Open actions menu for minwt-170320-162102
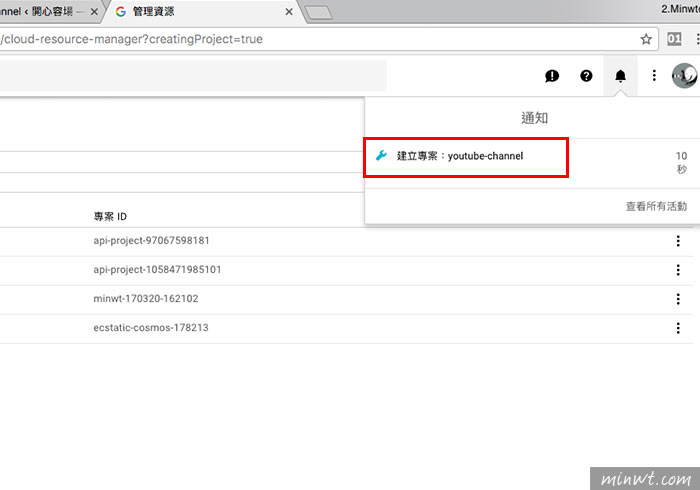 point(678,299)
